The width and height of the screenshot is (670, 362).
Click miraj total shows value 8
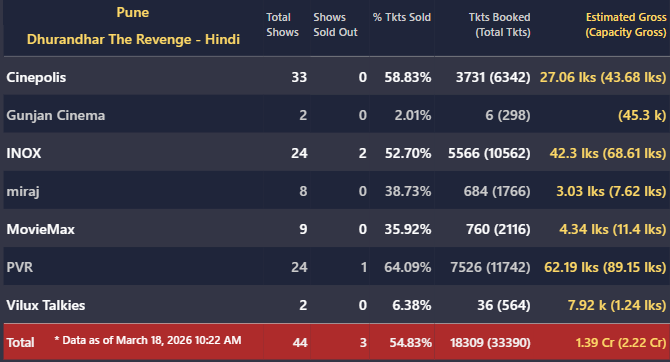point(303,191)
